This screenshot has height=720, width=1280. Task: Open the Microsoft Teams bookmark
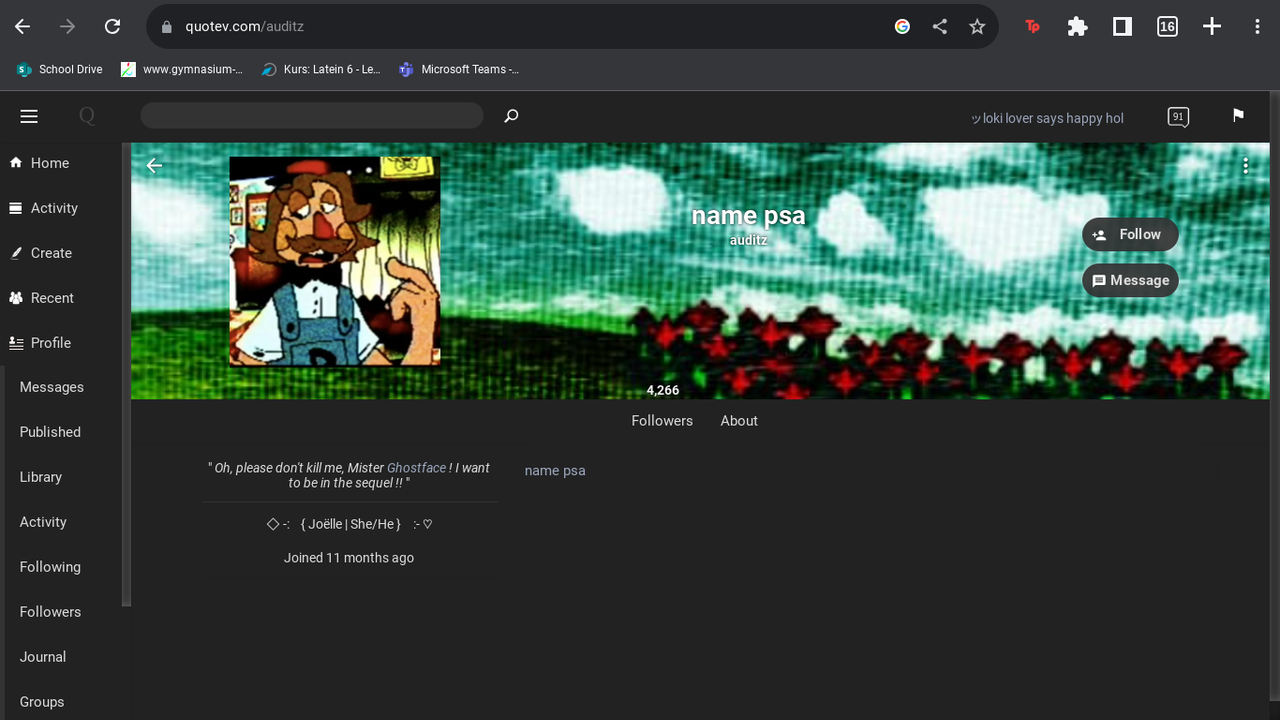click(x=459, y=69)
